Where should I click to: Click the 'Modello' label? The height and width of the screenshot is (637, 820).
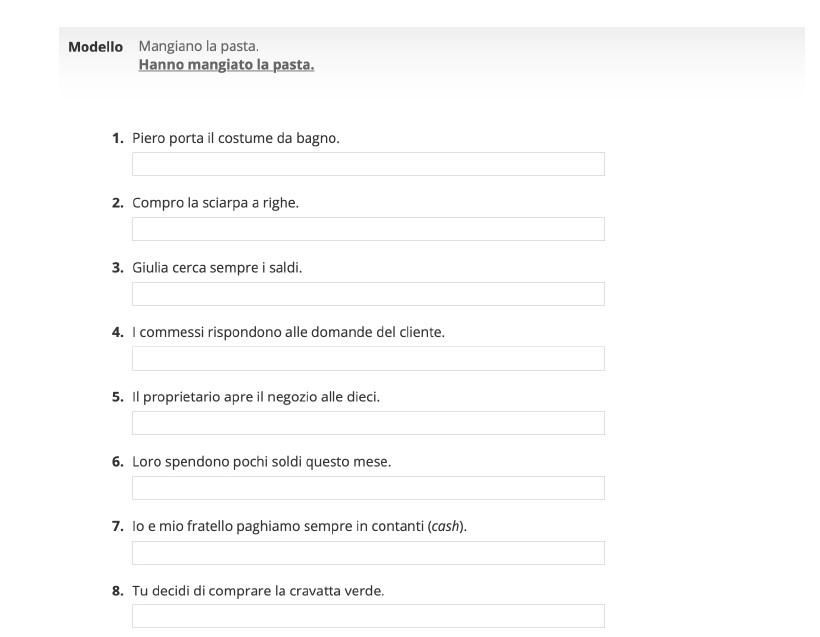(x=95, y=47)
